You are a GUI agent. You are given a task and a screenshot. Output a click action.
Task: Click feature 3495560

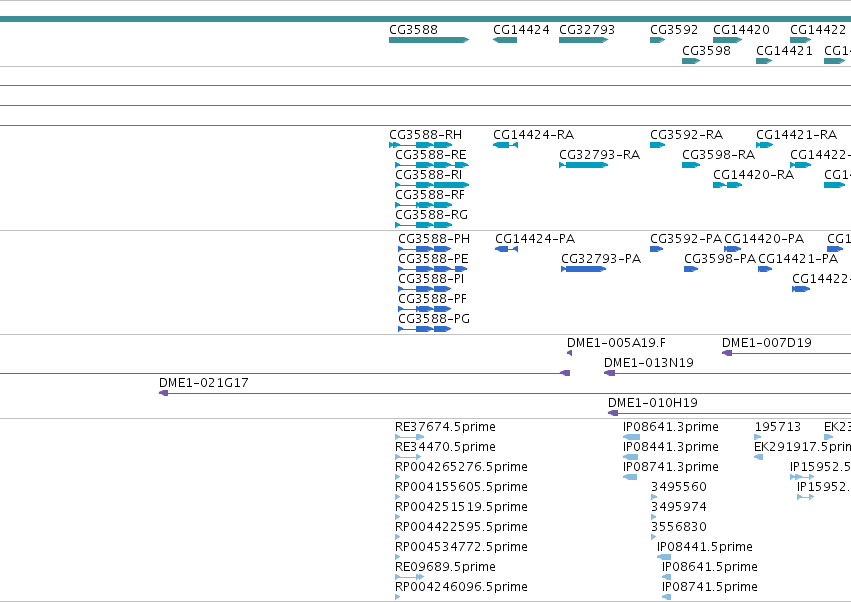coord(654,497)
